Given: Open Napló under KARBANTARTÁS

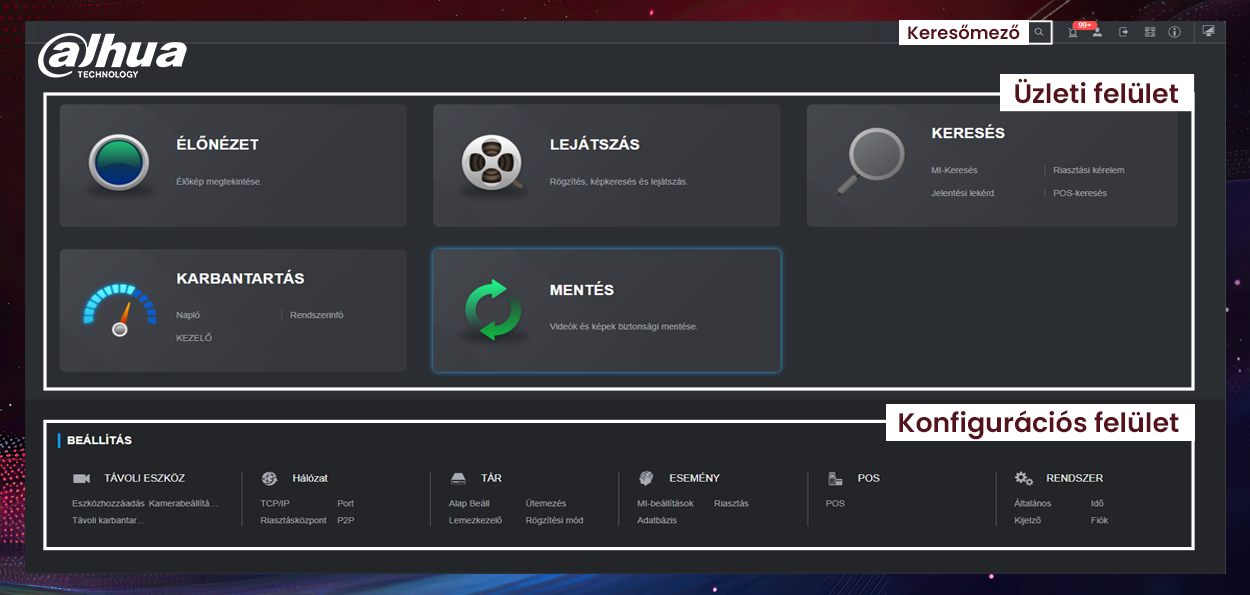Looking at the screenshot, I should pos(188,315).
